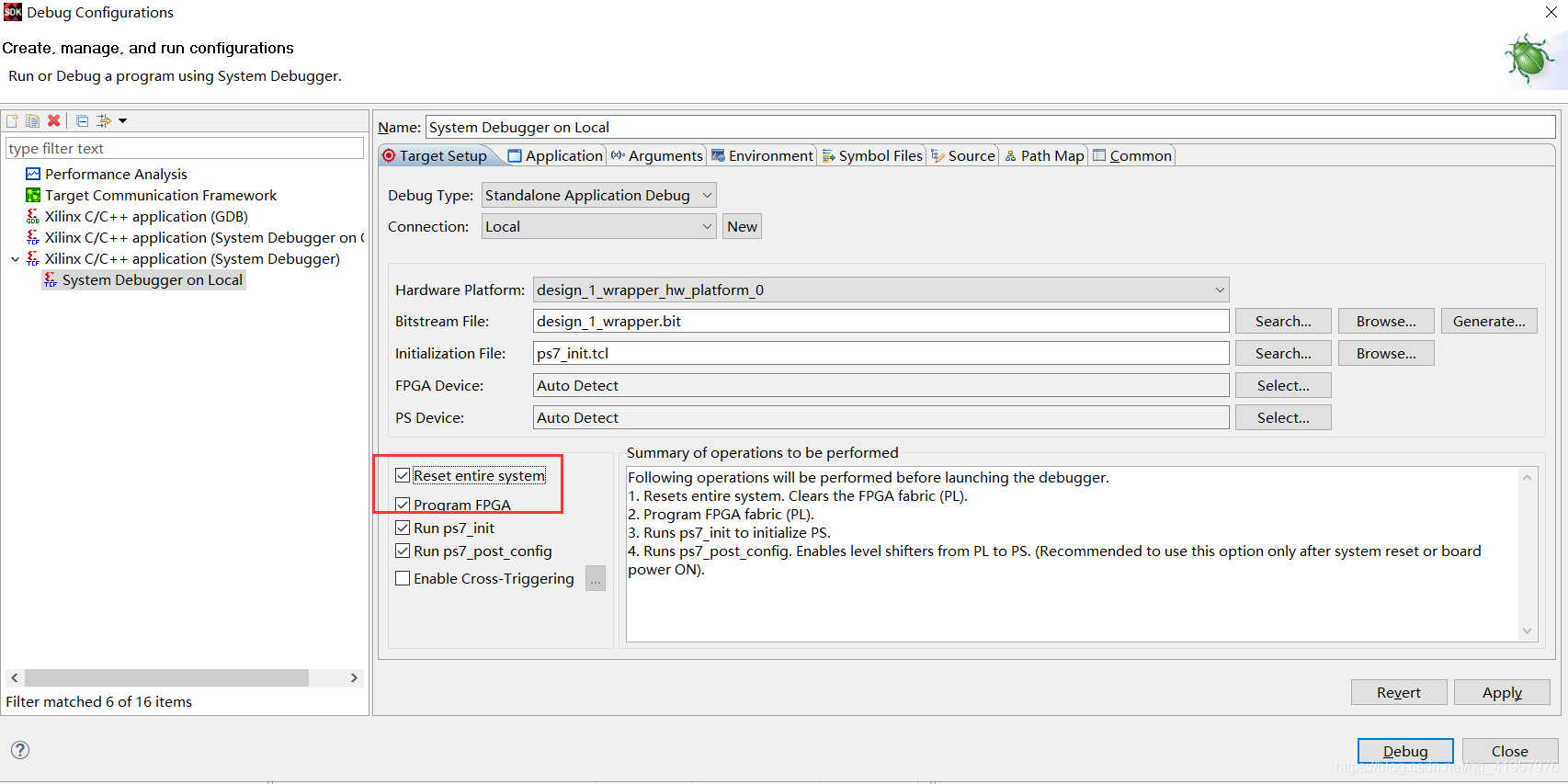Switch to the Source tab
This screenshot has height=784, width=1568.
pos(963,155)
